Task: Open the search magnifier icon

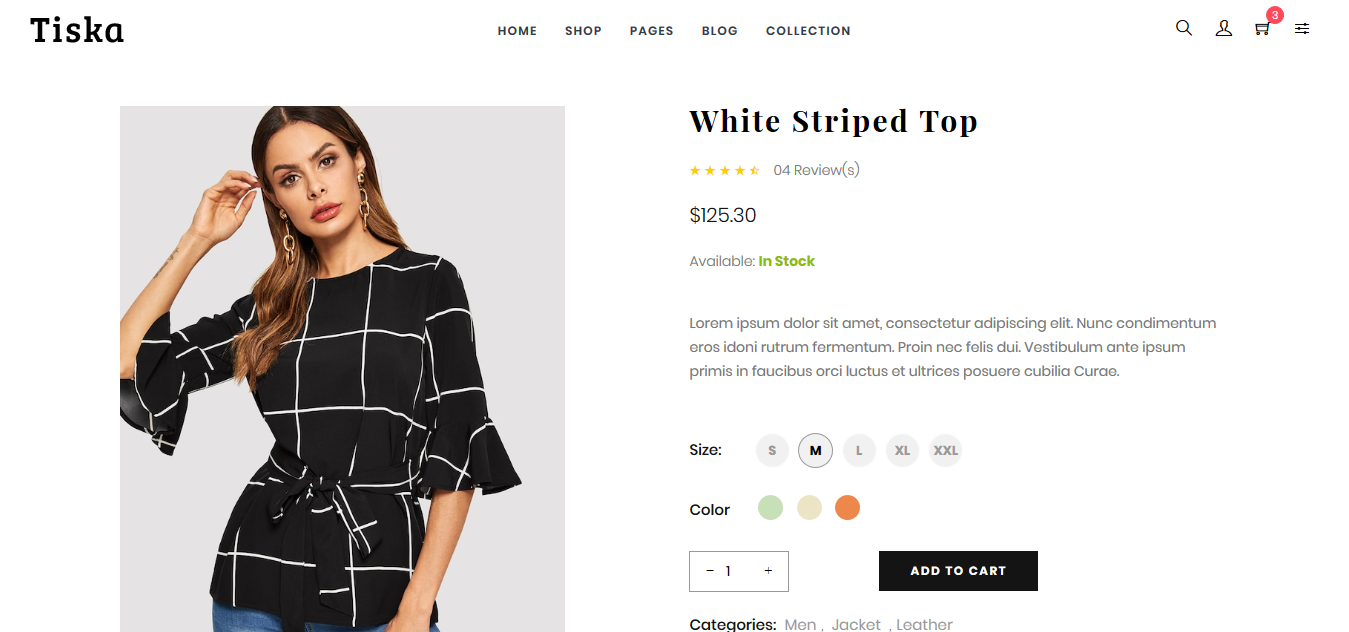Action: click(1184, 28)
